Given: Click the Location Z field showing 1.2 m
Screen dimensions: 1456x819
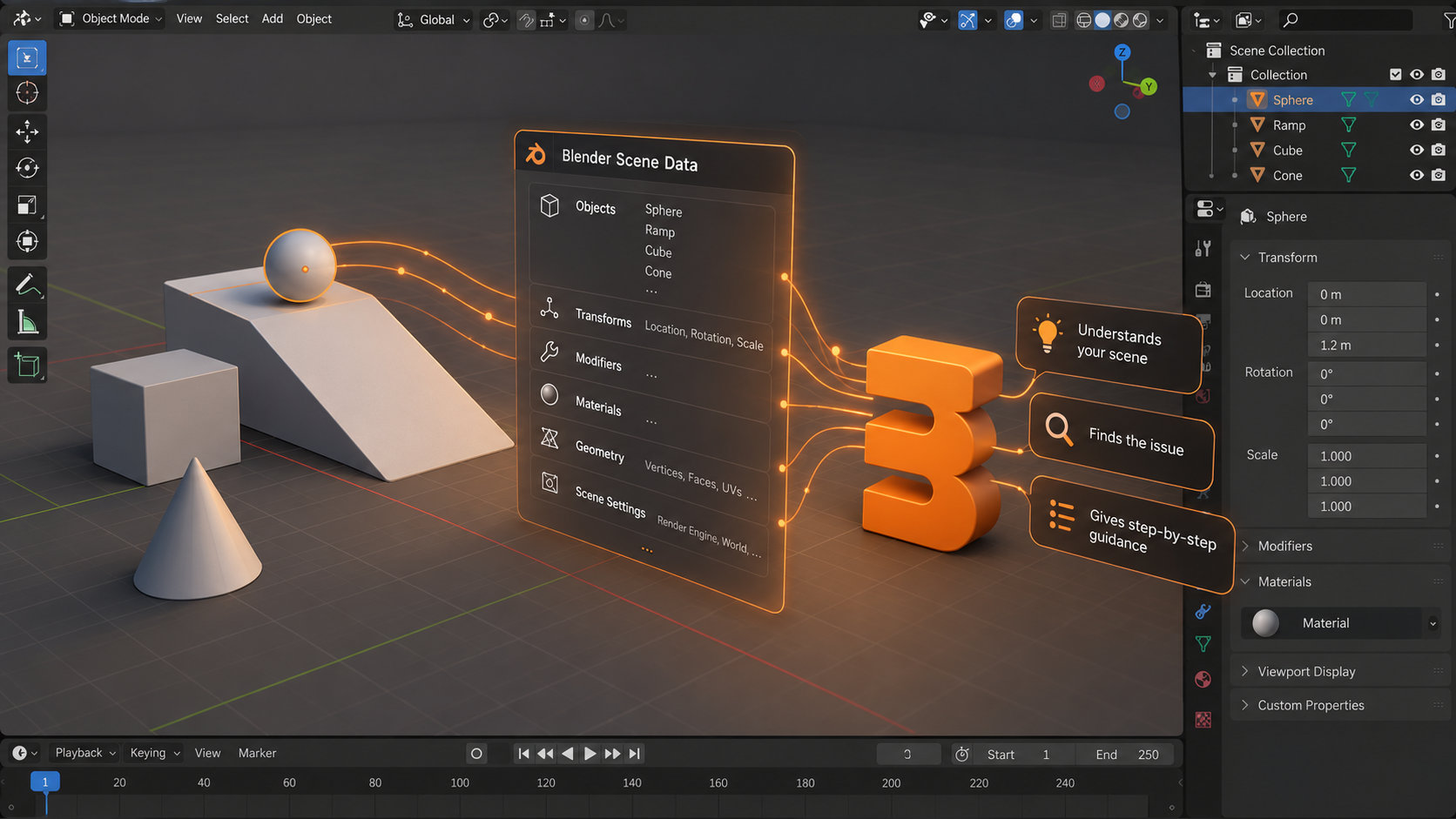Looking at the screenshot, I should pyautogui.click(x=1367, y=346).
